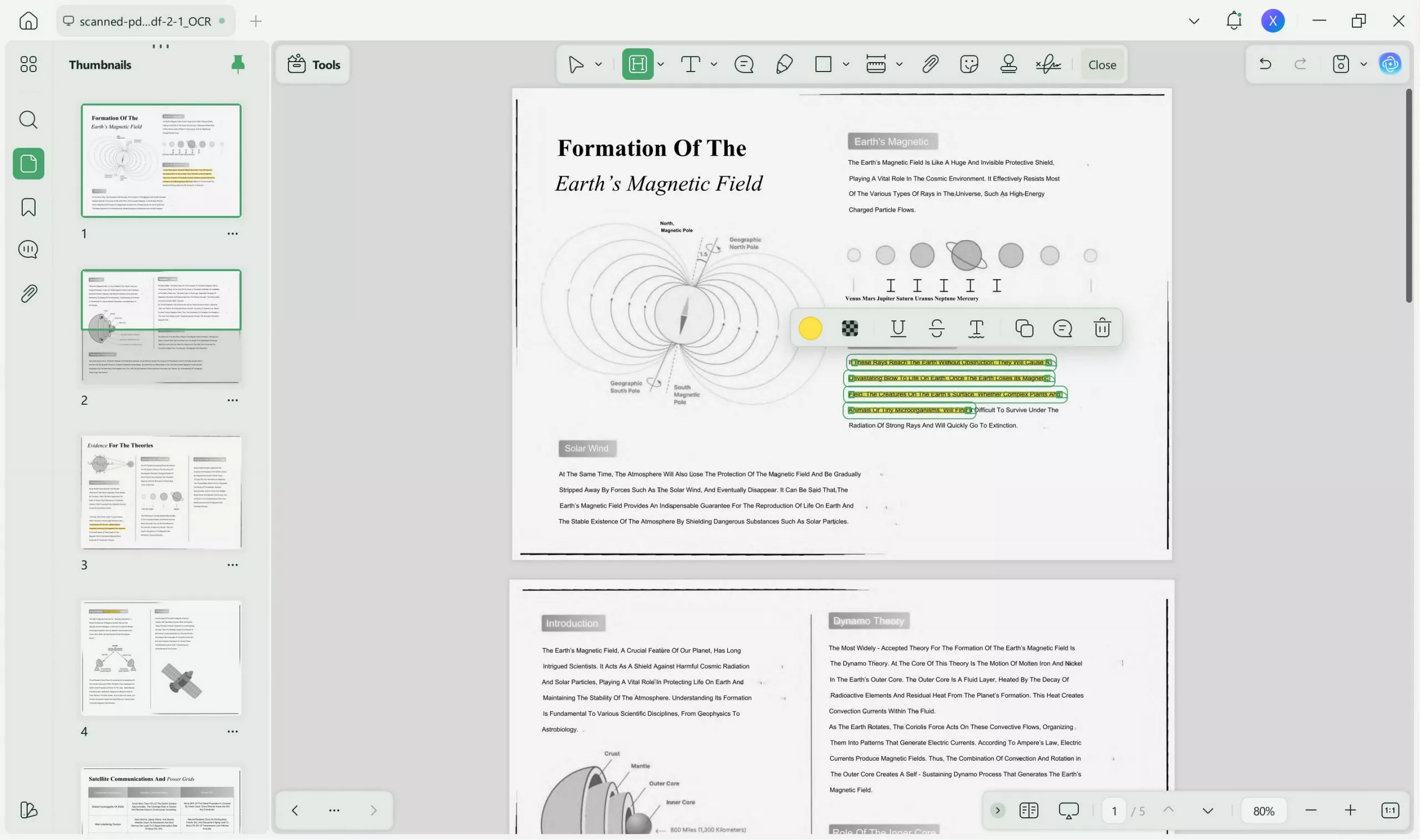This screenshot has width=1420, height=840.
Task: Apply Underline style in the floating toolbar
Action: pos(897,328)
